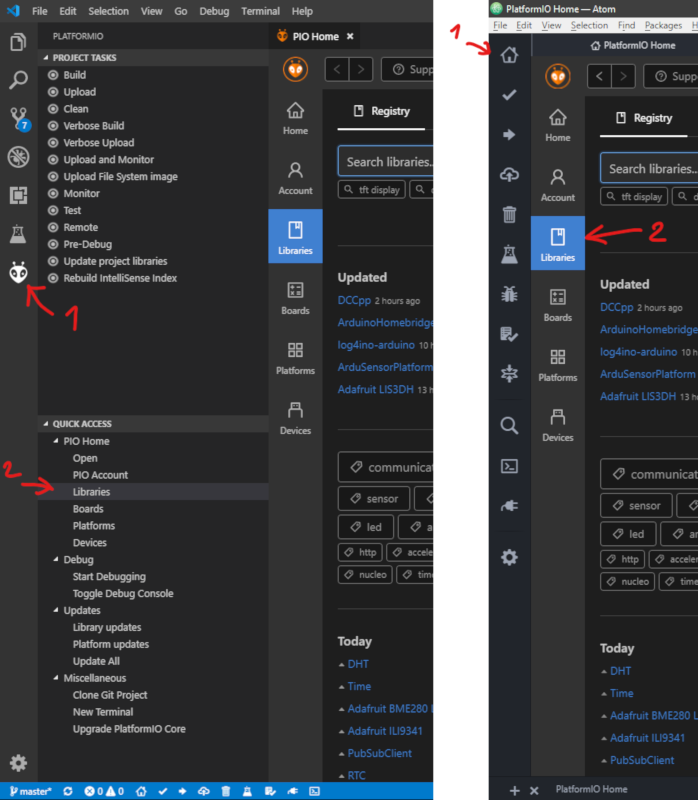Open the File menu in VS Code
The image size is (698, 800).
pos(39,11)
